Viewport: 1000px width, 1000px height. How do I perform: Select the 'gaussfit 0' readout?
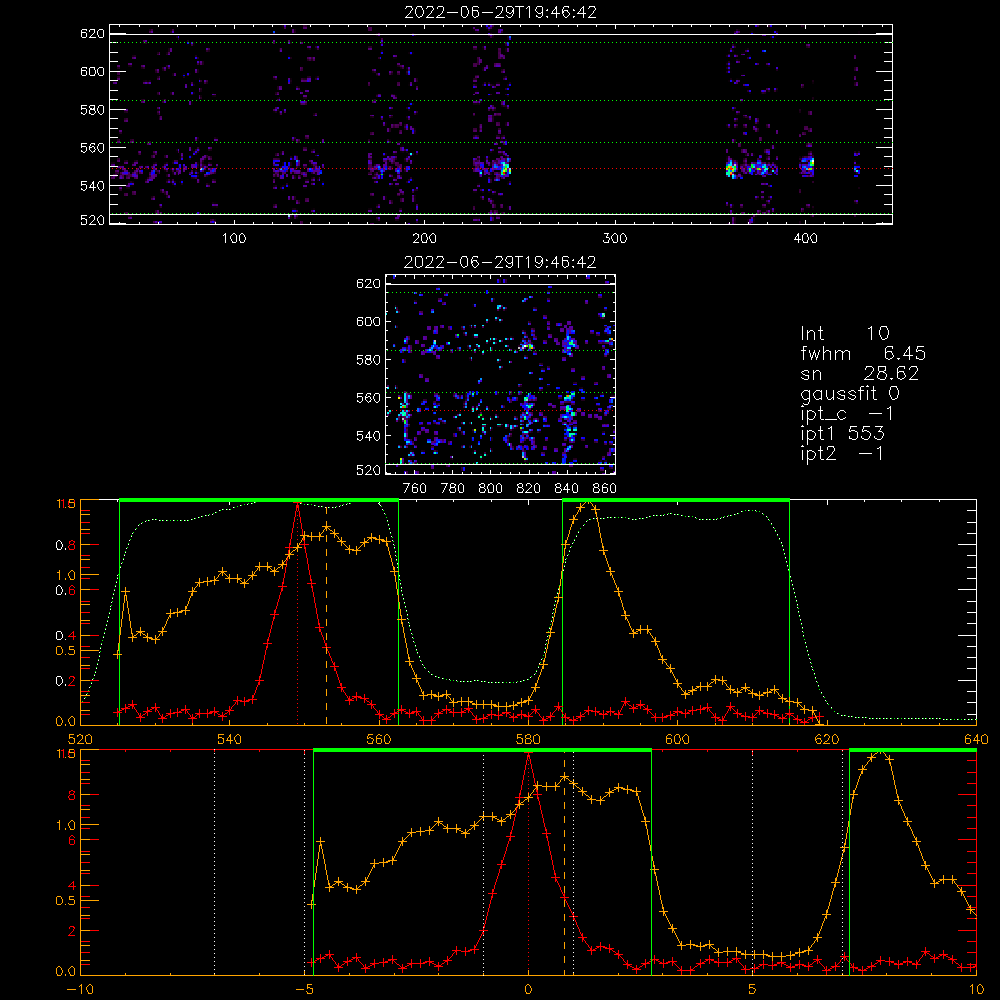click(x=850, y=393)
